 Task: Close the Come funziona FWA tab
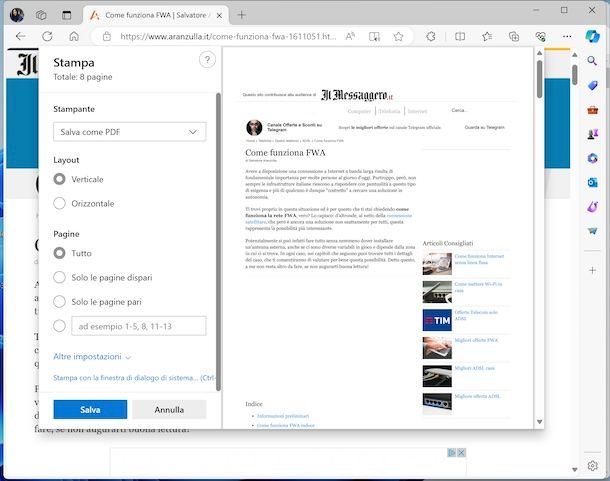click(219, 16)
